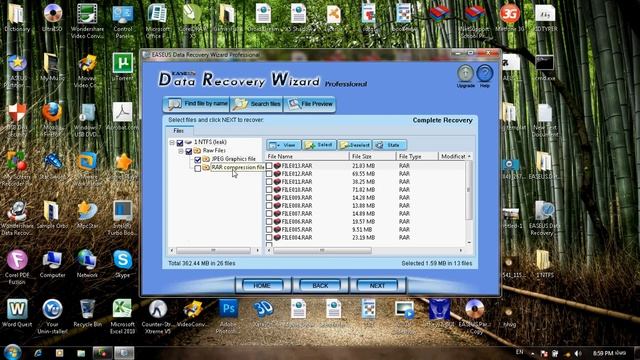This screenshot has height=360, width=640.
Task: Open the File Preview button
Action: click(309, 104)
